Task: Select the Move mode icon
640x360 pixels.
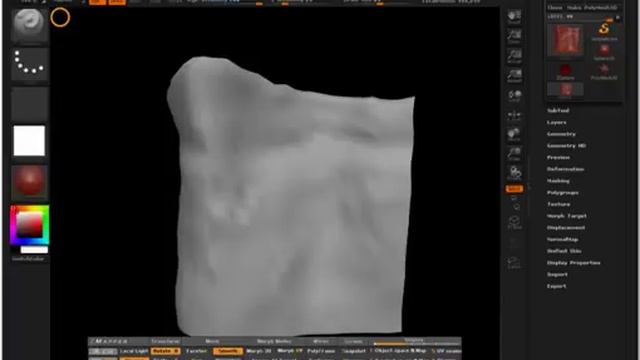Action: pos(514,135)
